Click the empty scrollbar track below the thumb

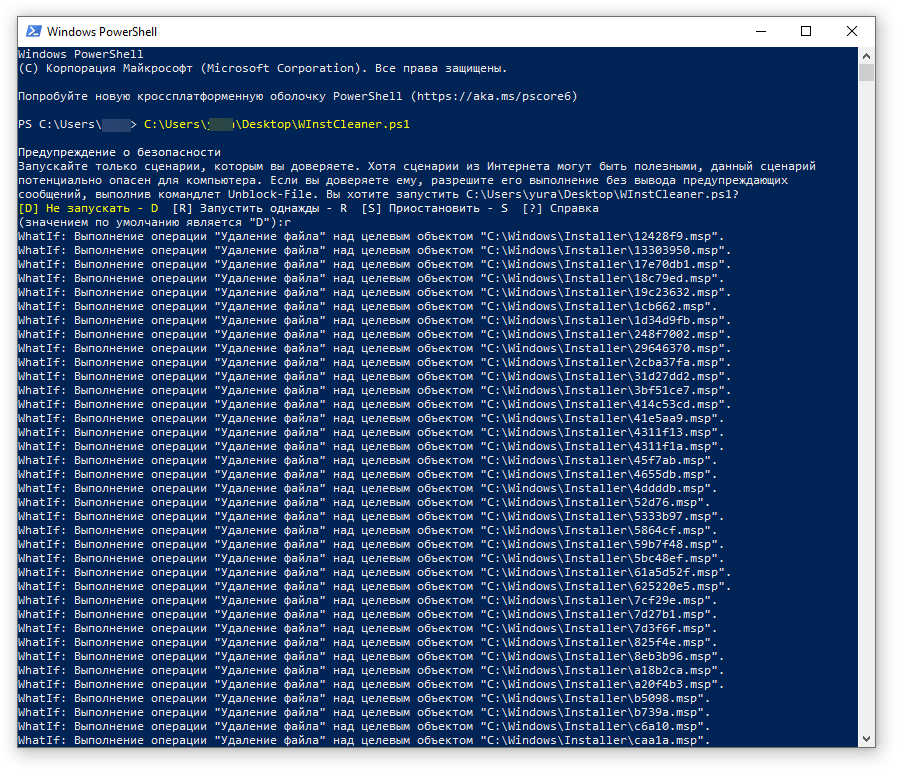[866, 400]
